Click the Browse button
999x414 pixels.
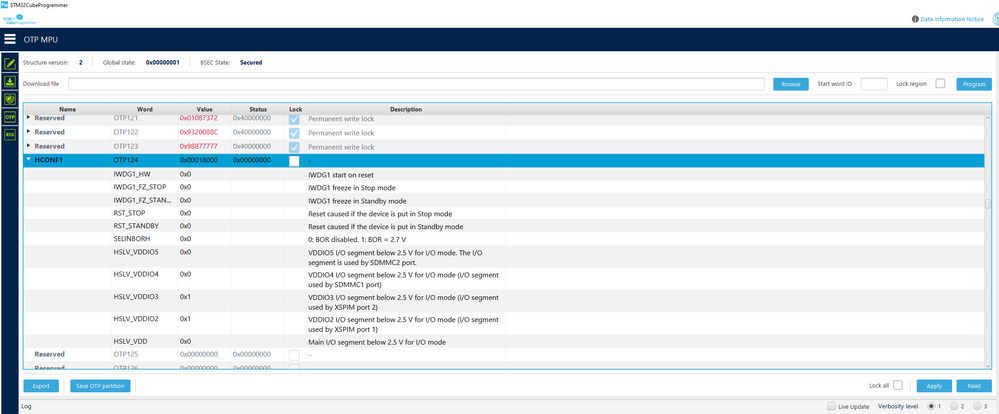click(x=791, y=84)
